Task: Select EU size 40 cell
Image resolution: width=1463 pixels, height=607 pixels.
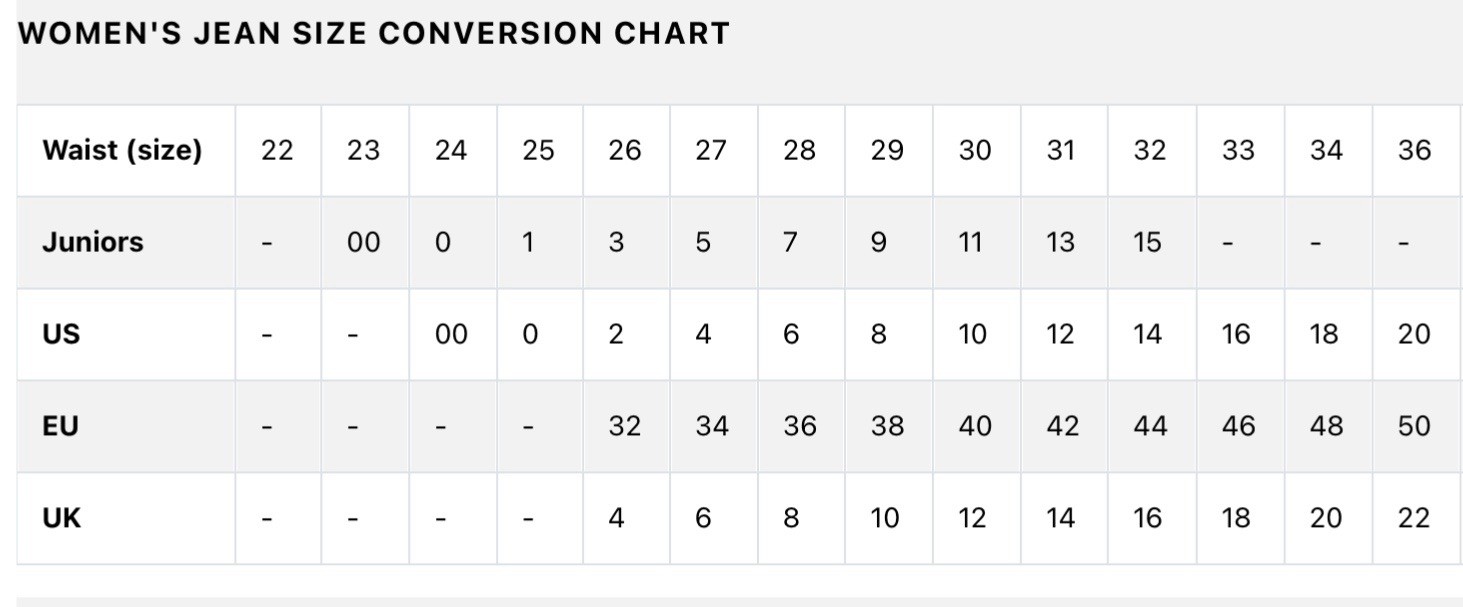Action: [975, 427]
